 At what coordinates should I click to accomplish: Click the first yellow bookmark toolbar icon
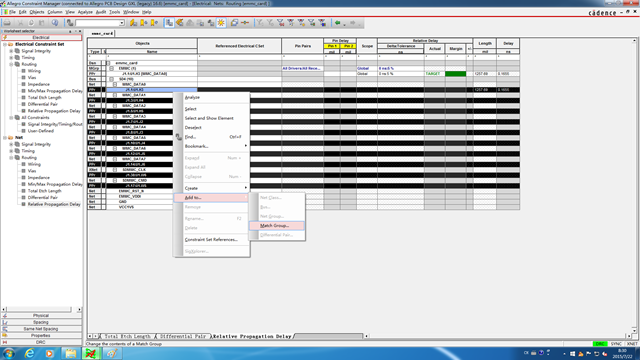[133, 23]
